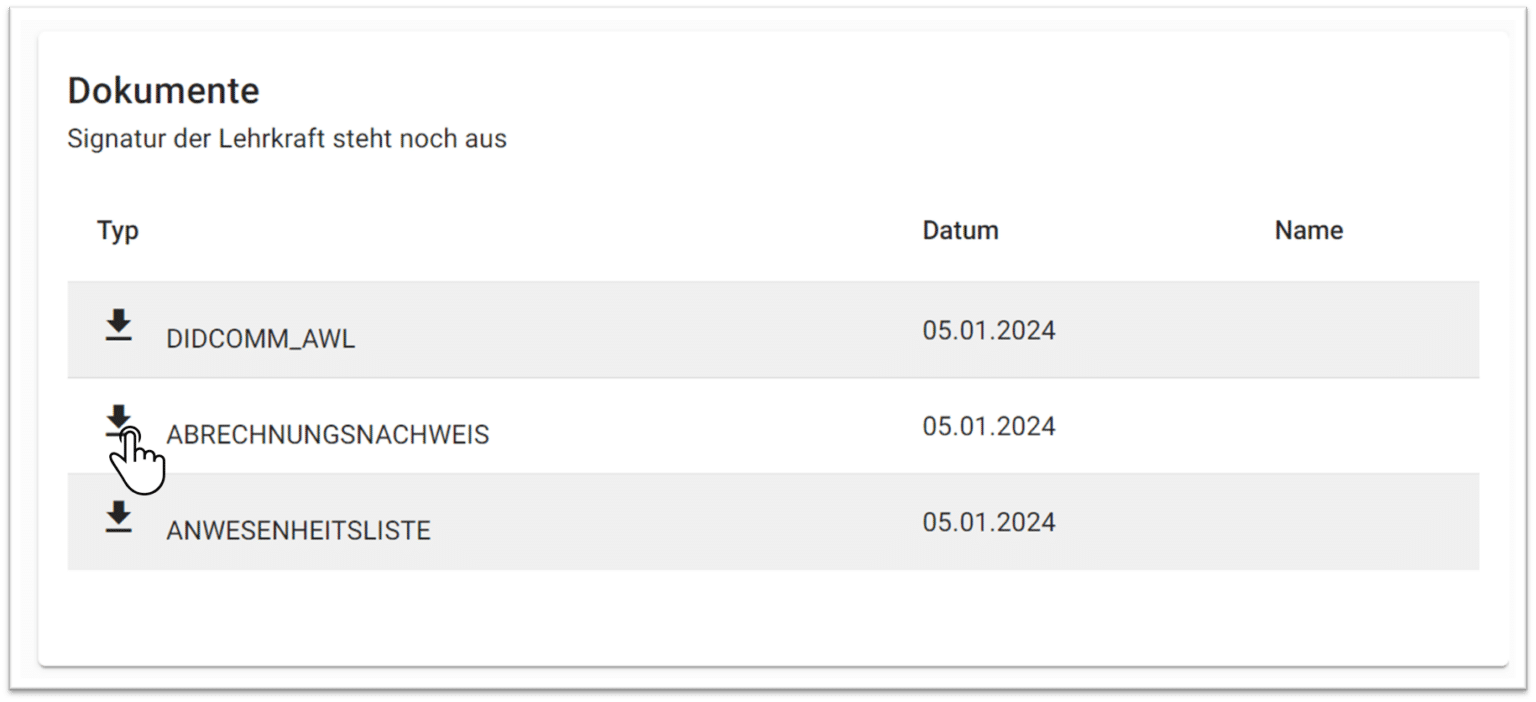Select the DIDCOMM_AWL row

[600, 330]
